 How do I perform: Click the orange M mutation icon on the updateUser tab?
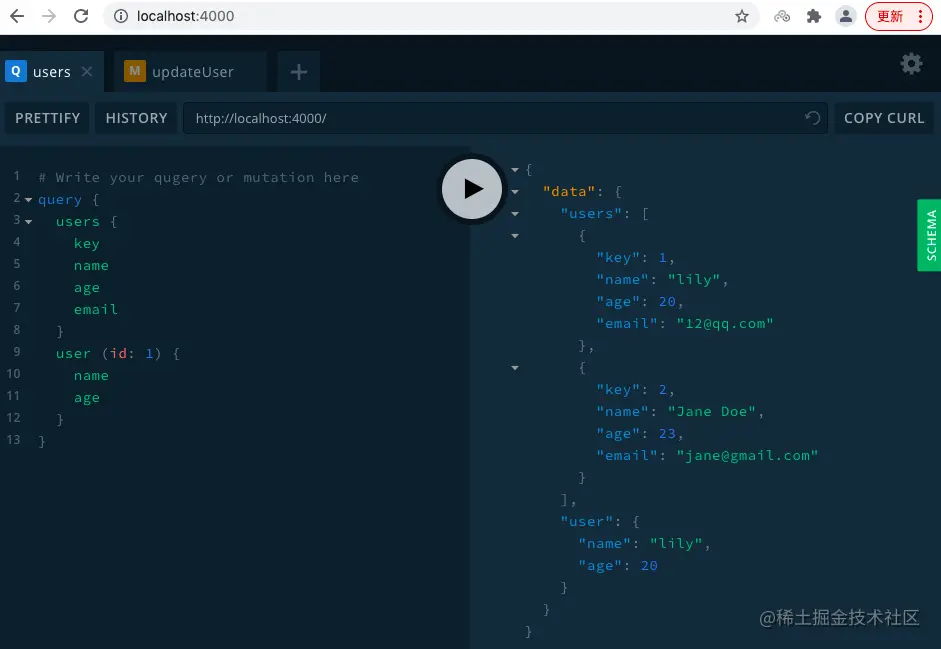[134, 71]
